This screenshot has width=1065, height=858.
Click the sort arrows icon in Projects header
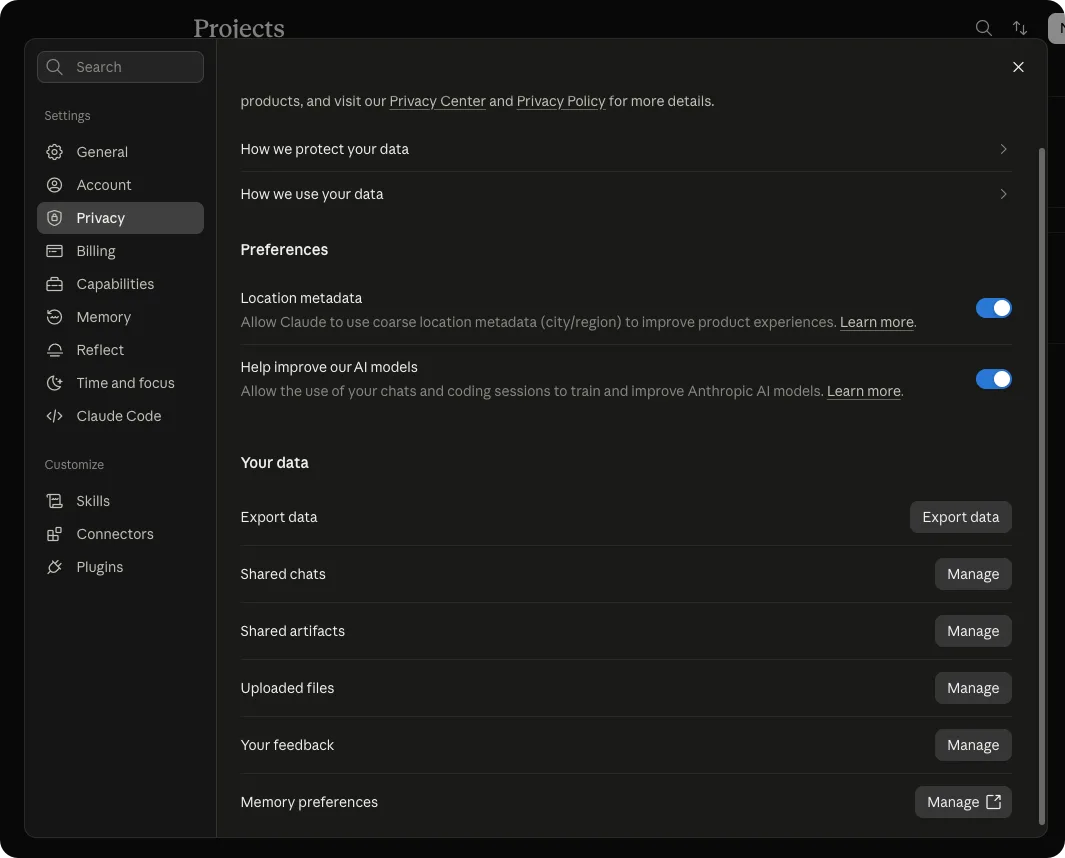[1019, 28]
